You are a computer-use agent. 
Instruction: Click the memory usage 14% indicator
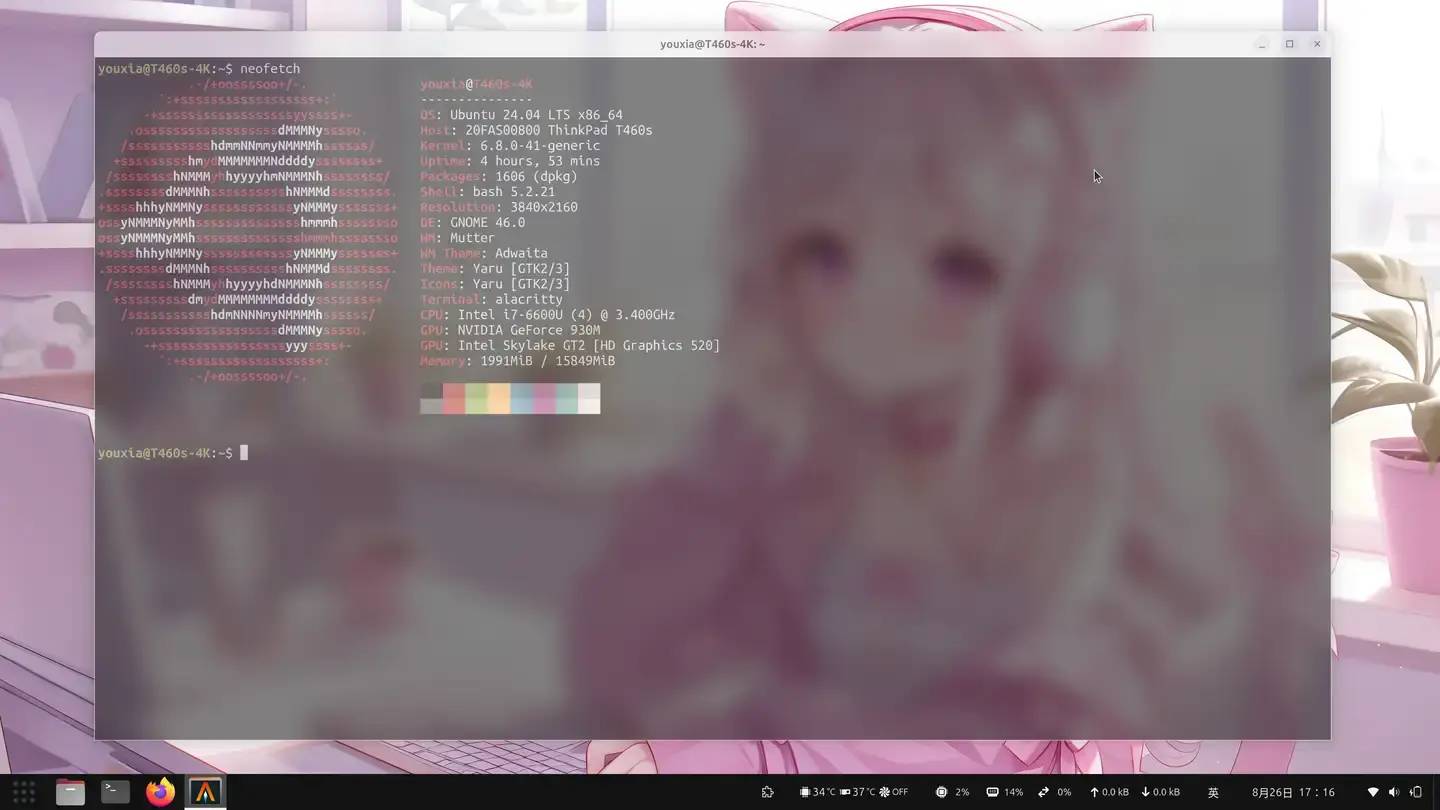tap(1004, 792)
